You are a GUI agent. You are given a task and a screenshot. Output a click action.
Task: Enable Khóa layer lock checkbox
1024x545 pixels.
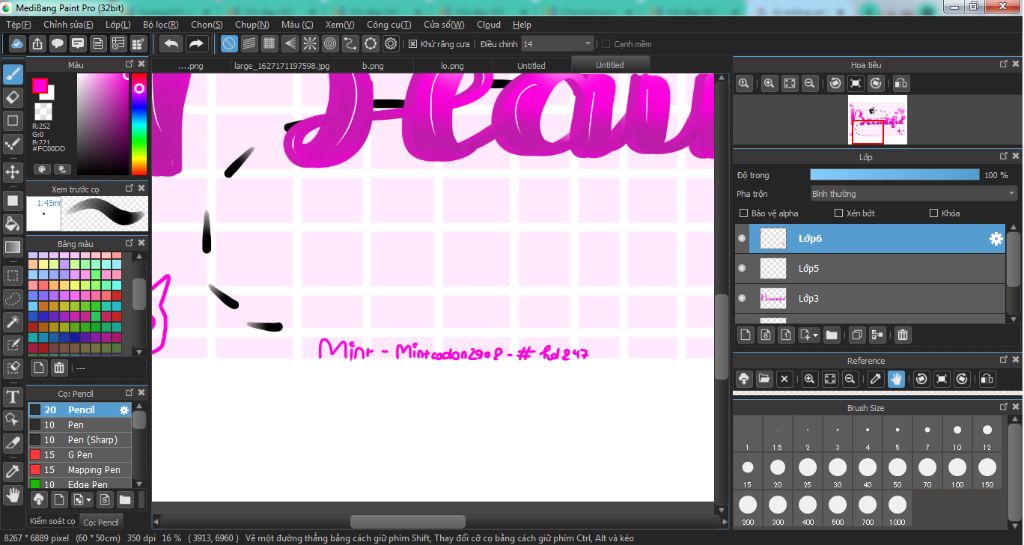pyautogui.click(x=934, y=213)
